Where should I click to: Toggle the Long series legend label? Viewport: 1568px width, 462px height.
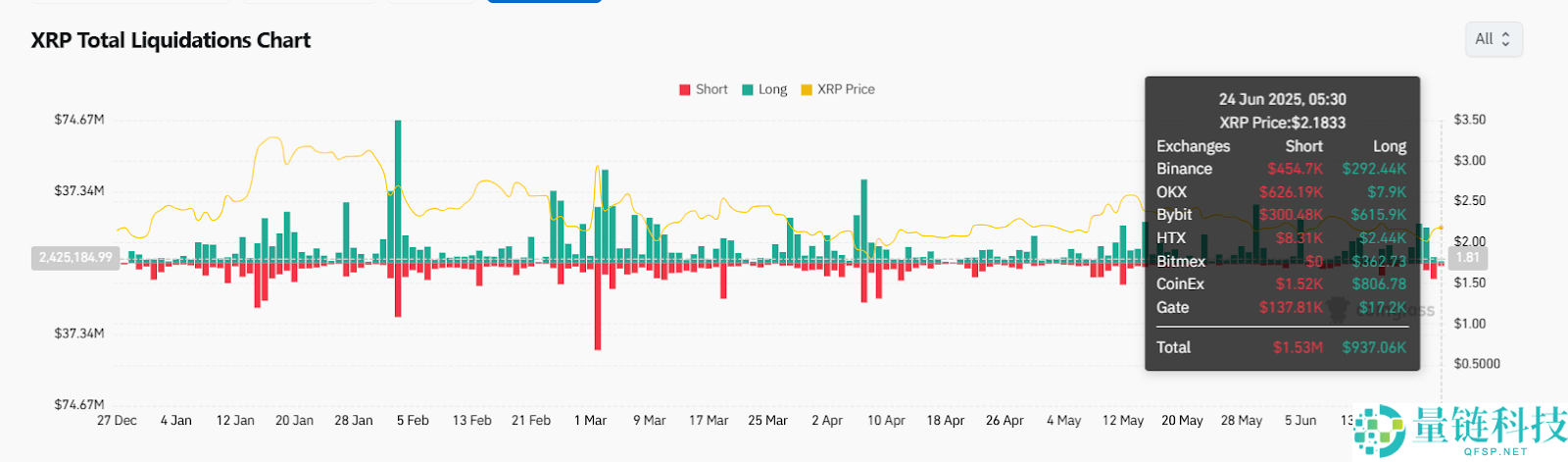pos(772,89)
